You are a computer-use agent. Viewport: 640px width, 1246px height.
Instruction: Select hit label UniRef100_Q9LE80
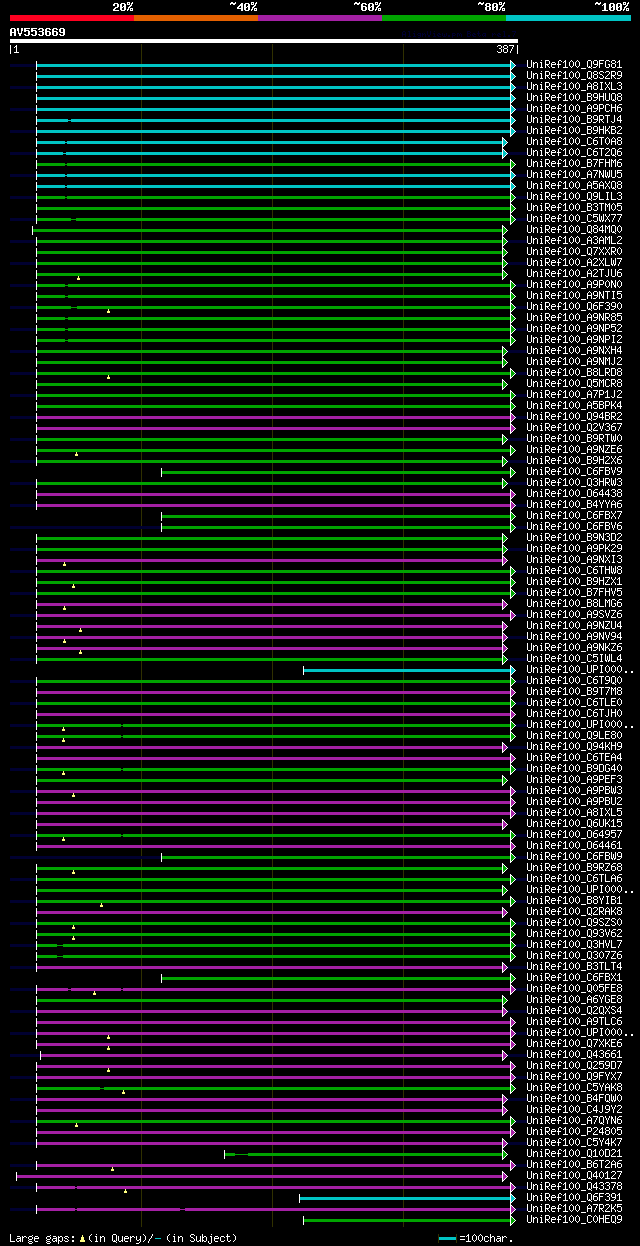point(575,736)
